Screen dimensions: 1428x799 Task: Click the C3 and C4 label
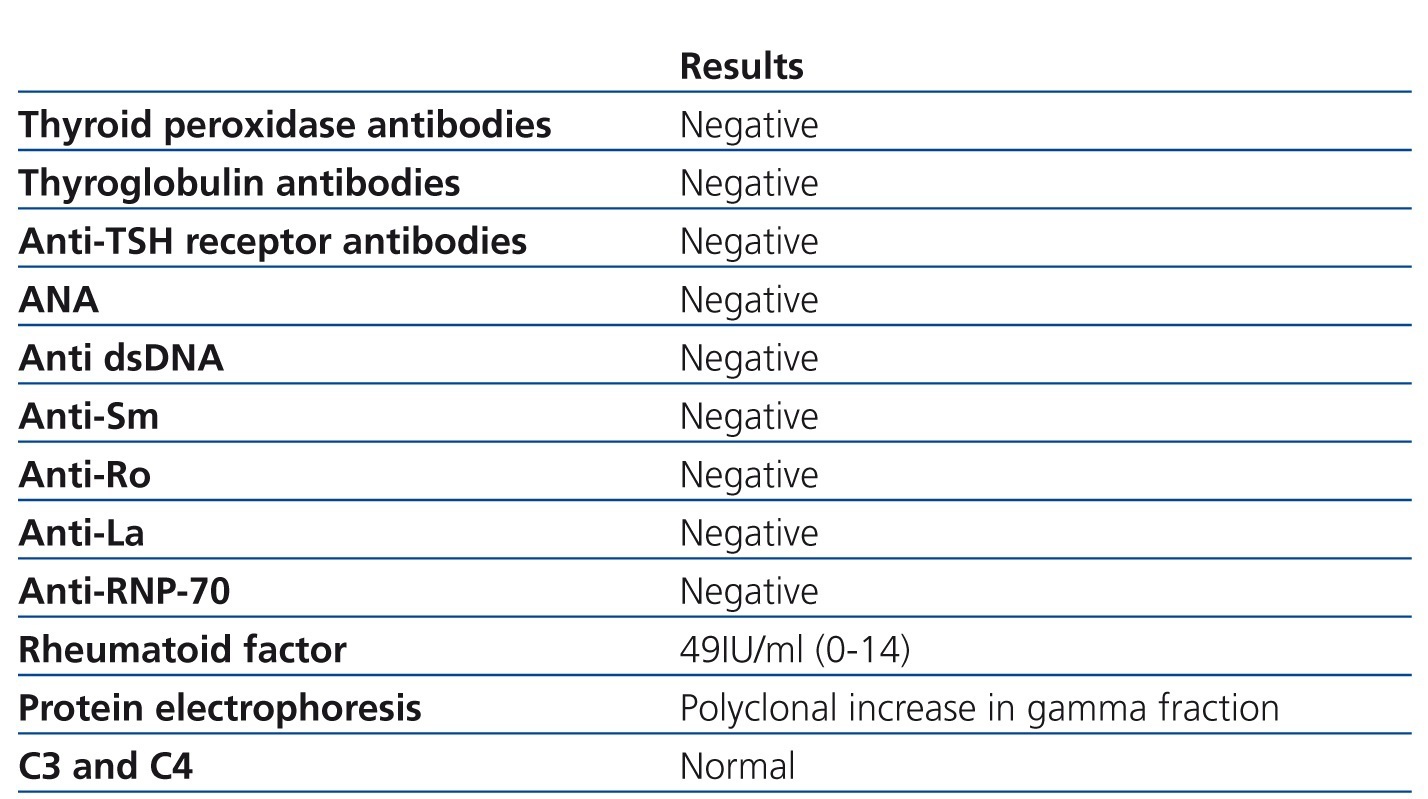coord(106,766)
